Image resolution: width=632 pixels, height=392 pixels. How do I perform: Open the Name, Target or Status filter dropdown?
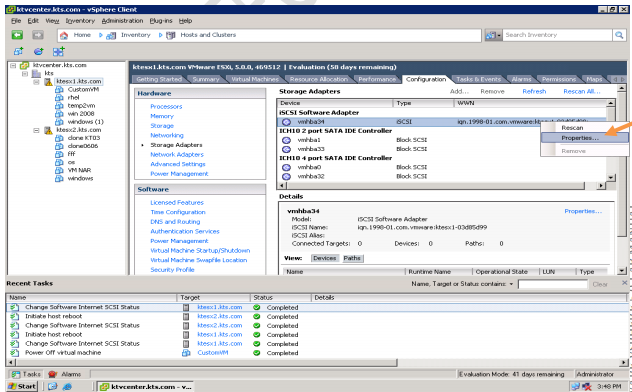511,284
